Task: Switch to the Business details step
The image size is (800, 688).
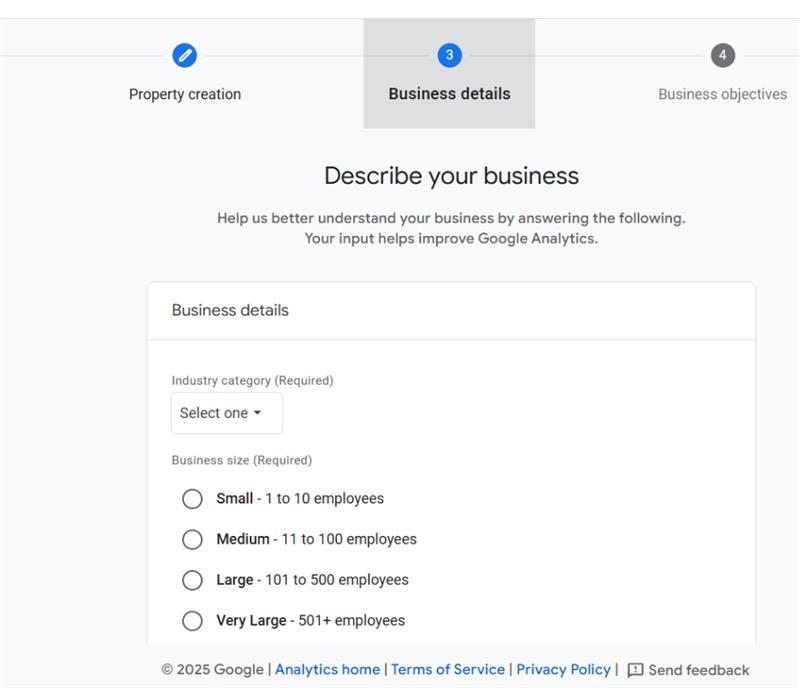Action: [447, 93]
